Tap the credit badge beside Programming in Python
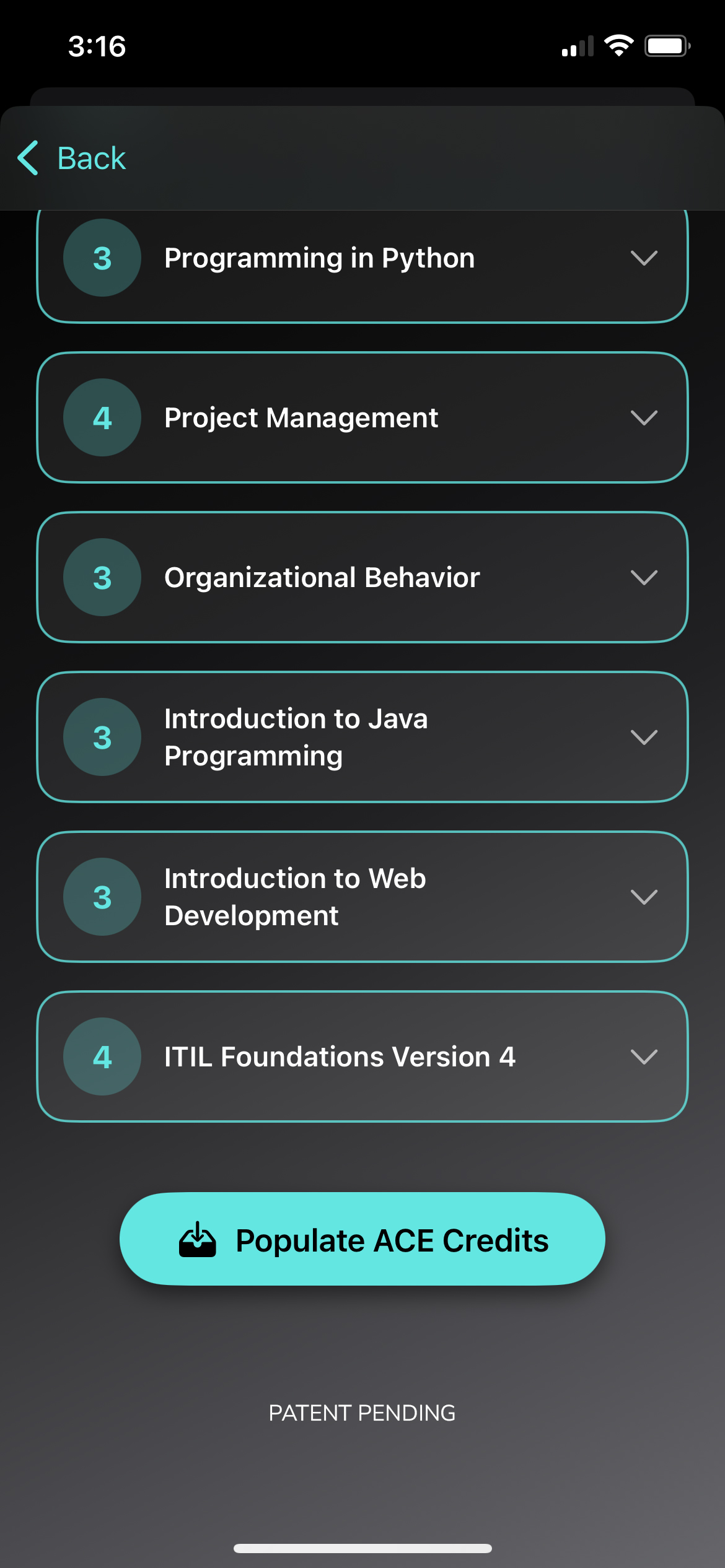 [x=102, y=258]
